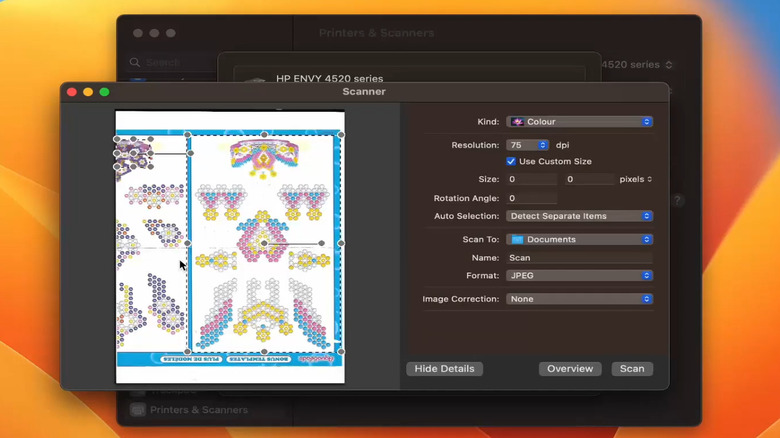Open the Kind dropdown
Viewport: 780px width, 438px height.
click(x=579, y=122)
